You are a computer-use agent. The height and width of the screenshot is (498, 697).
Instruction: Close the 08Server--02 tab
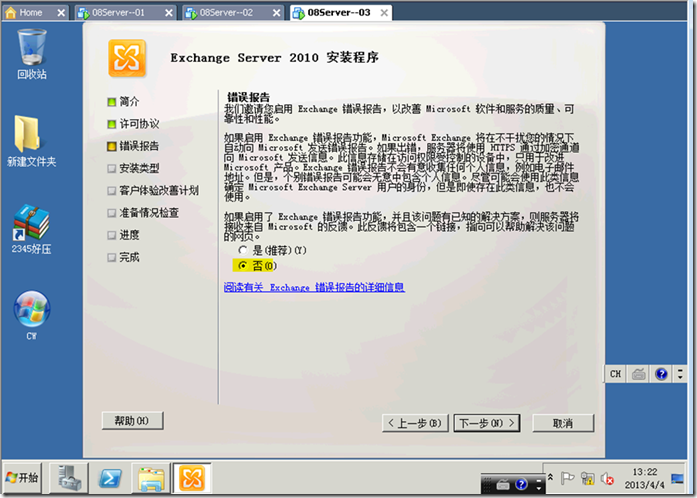click(x=276, y=13)
